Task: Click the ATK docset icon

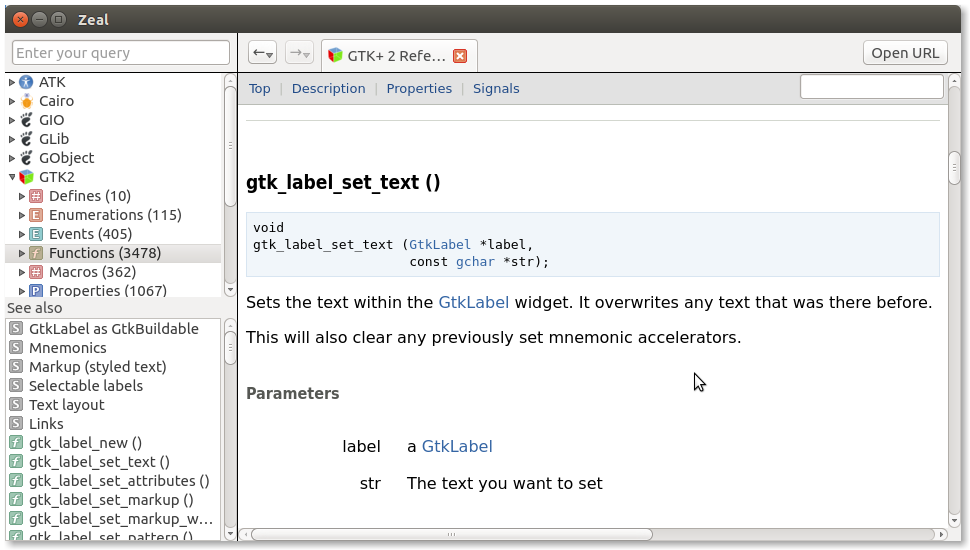Action: (x=26, y=82)
